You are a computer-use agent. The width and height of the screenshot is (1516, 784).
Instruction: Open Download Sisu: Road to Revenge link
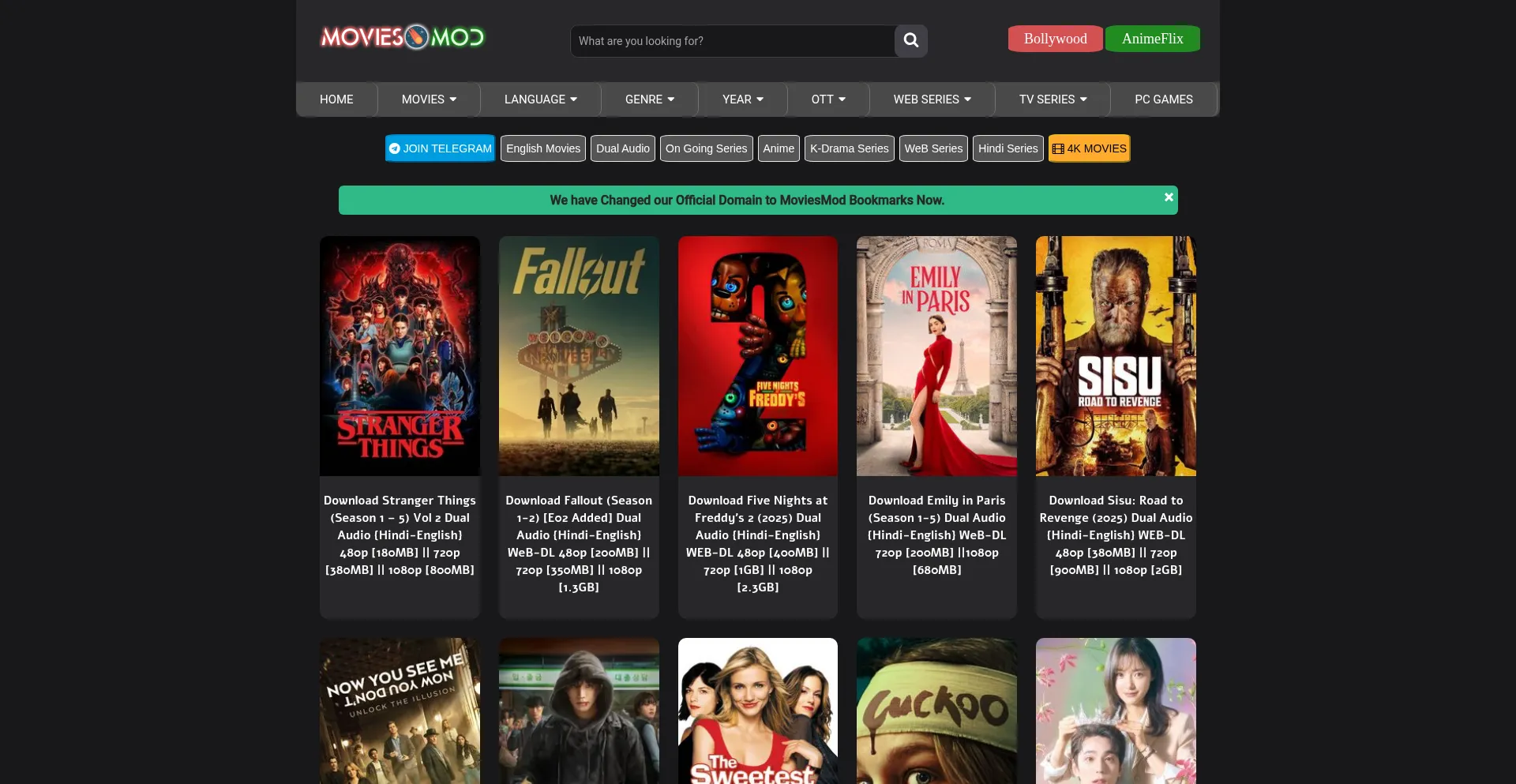pos(1116,535)
